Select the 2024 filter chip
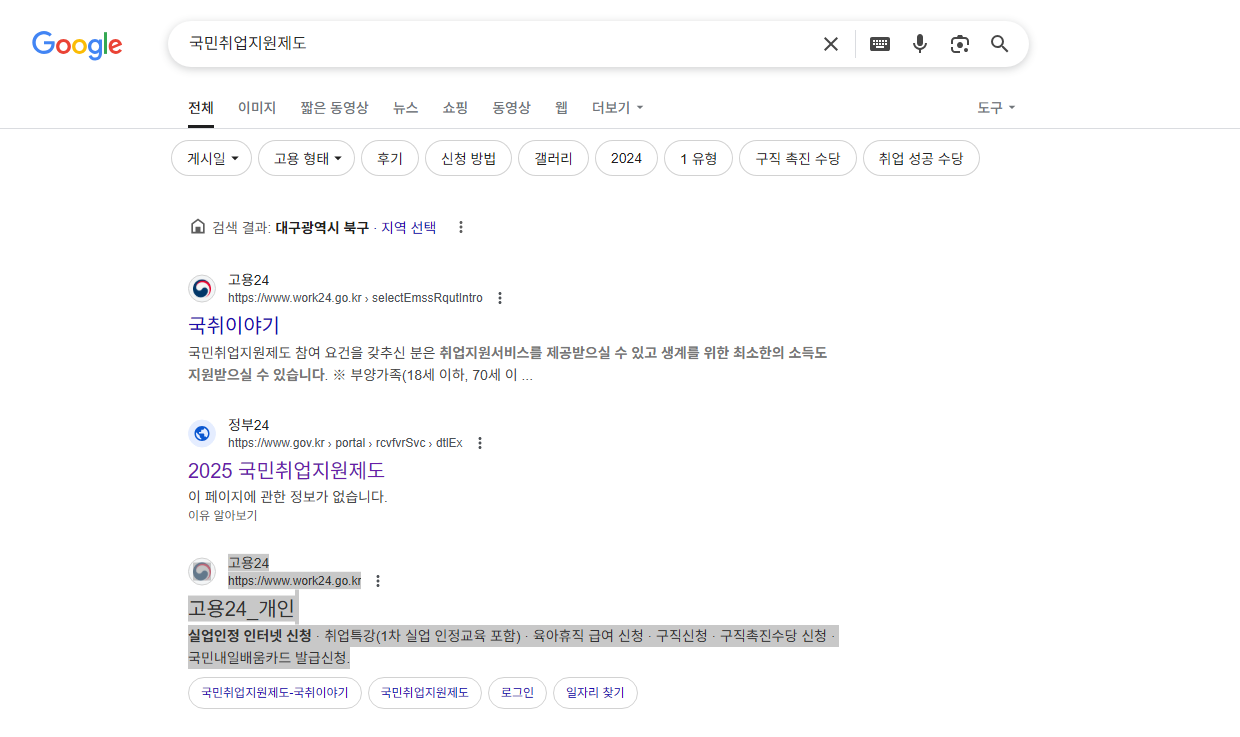This screenshot has width=1240, height=737. [x=626, y=158]
